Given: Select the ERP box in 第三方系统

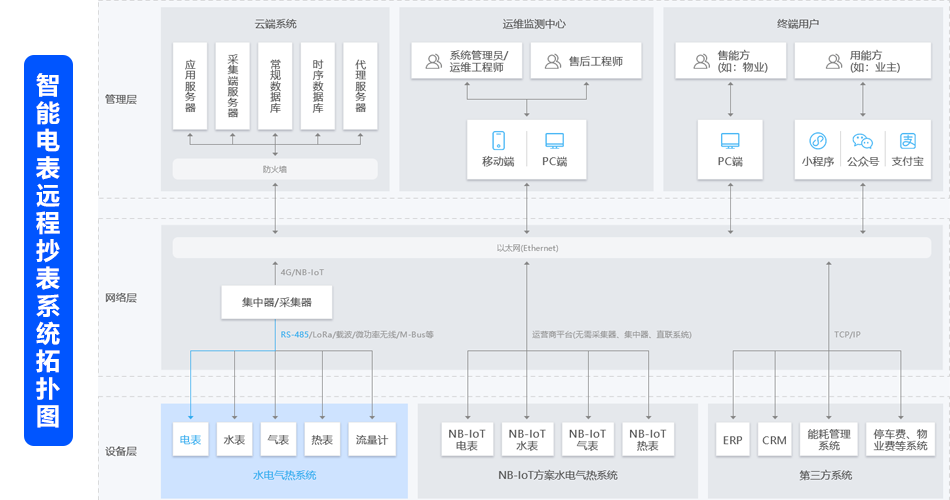Looking at the screenshot, I should (x=732, y=439).
